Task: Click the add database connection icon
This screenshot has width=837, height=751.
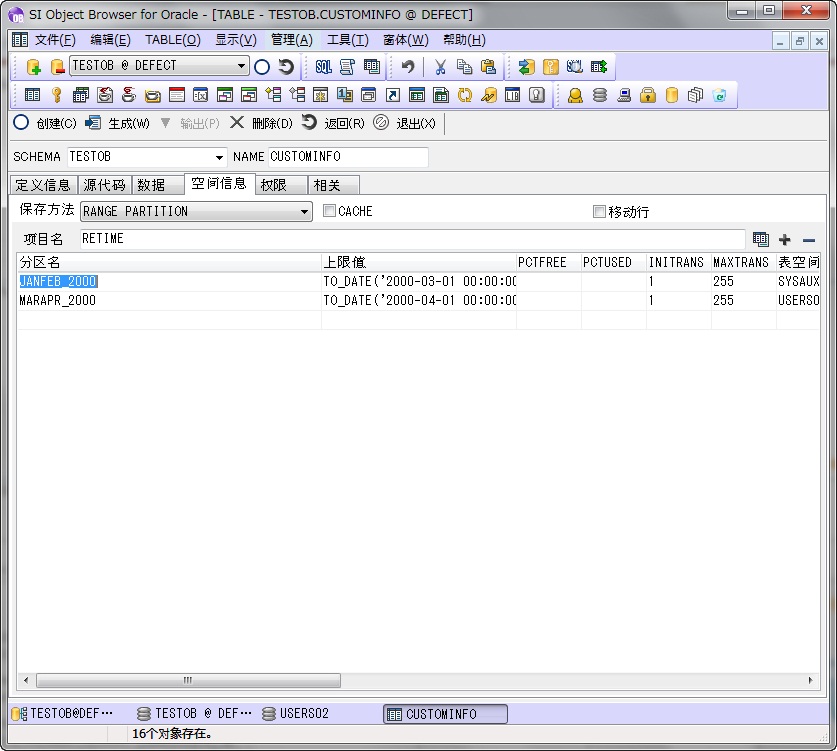Action: click(x=34, y=67)
